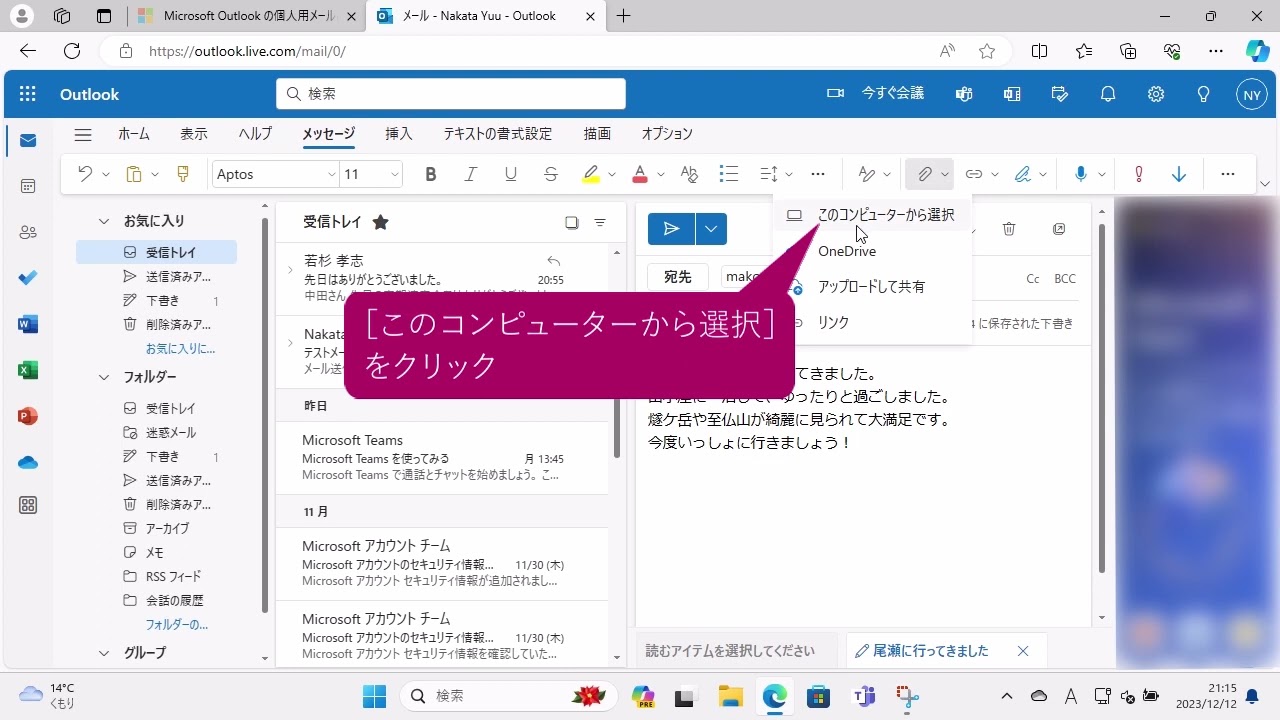The height and width of the screenshot is (720, 1280).
Task: Click the お気に入りに... link
Action: tap(180, 349)
